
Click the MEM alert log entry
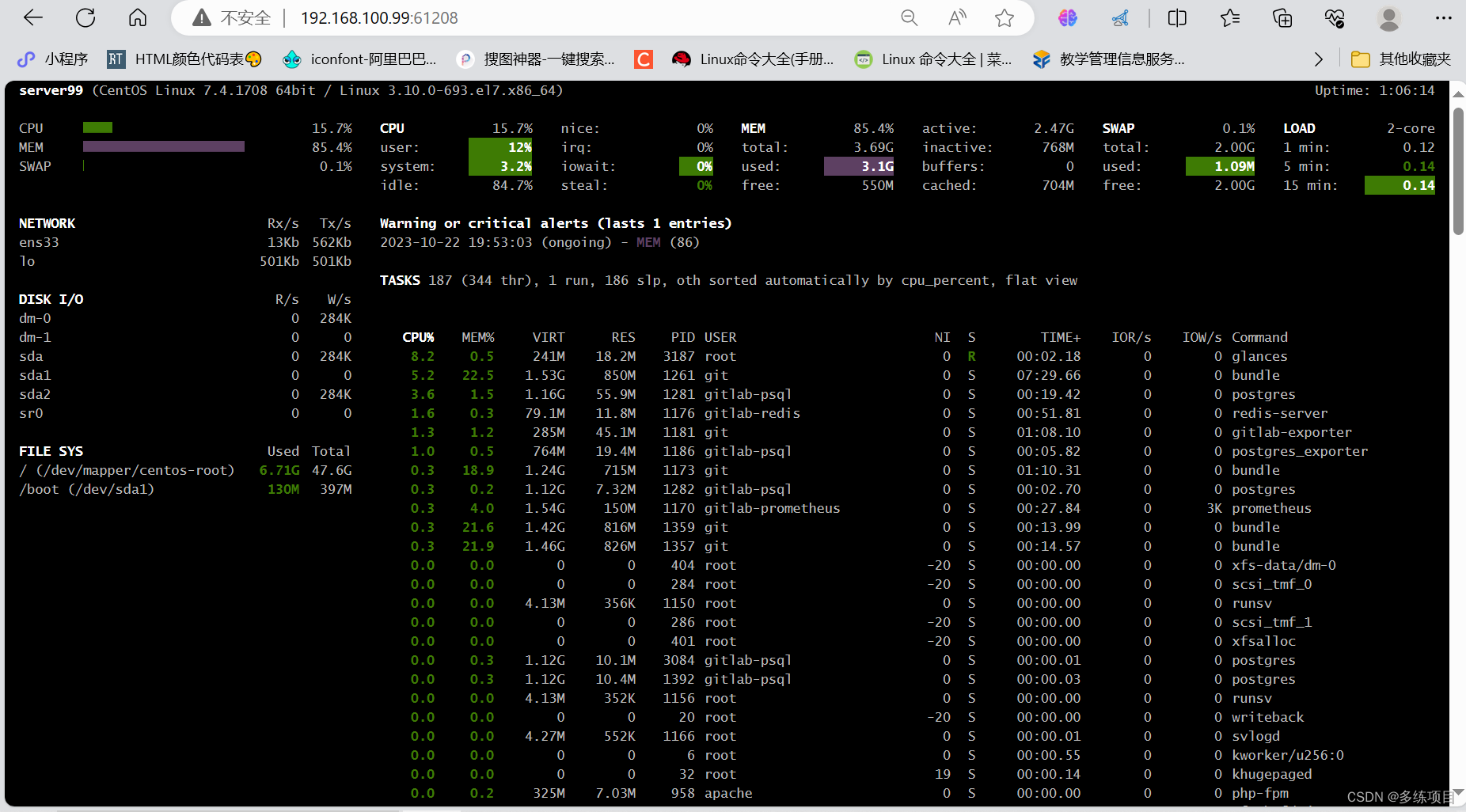(540, 242)
